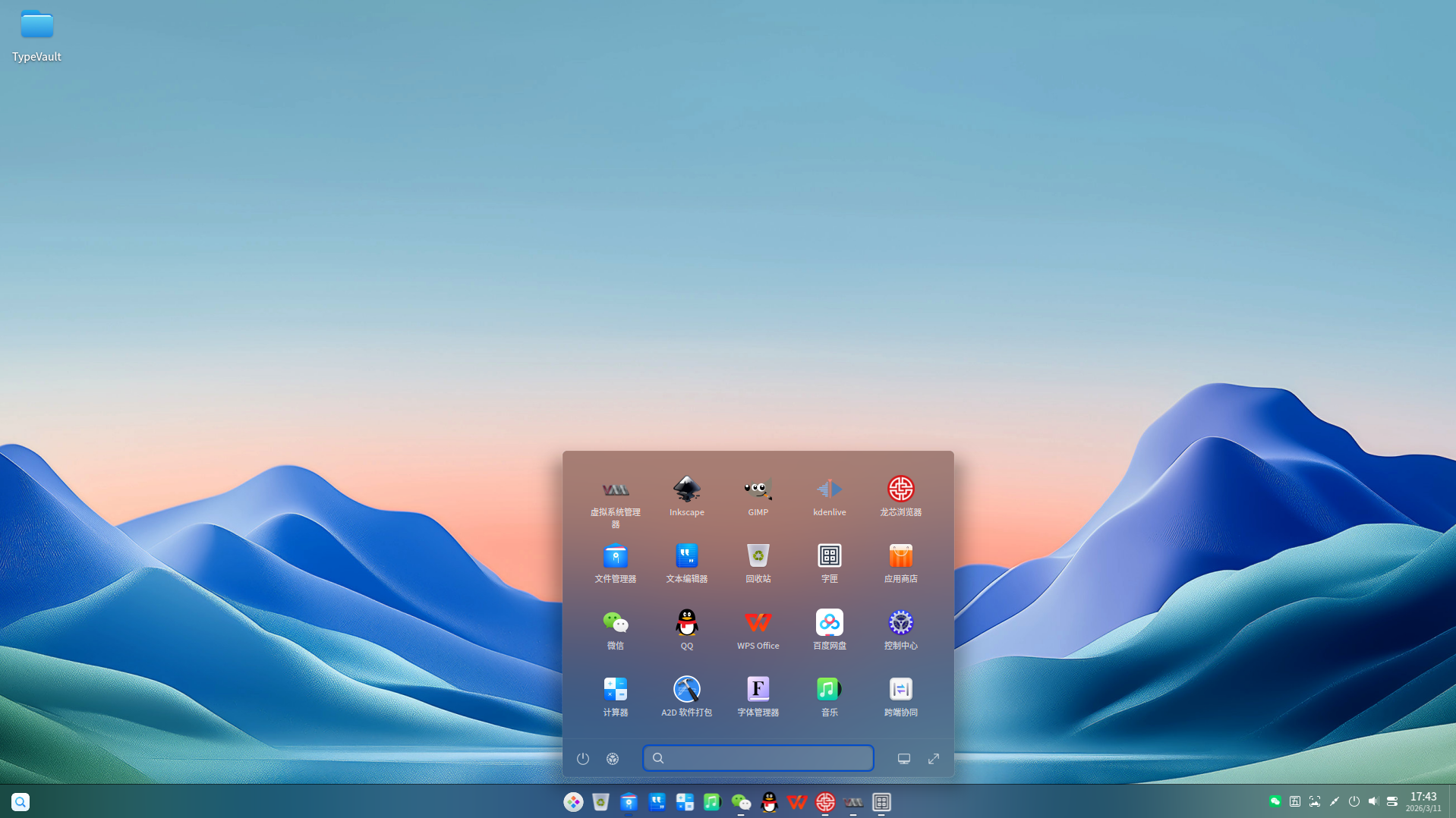Image resolution: width=1456 pixels, height=818 pixels.
Task: Open the 字匣 app in the launcher
Action: [829, 562]
